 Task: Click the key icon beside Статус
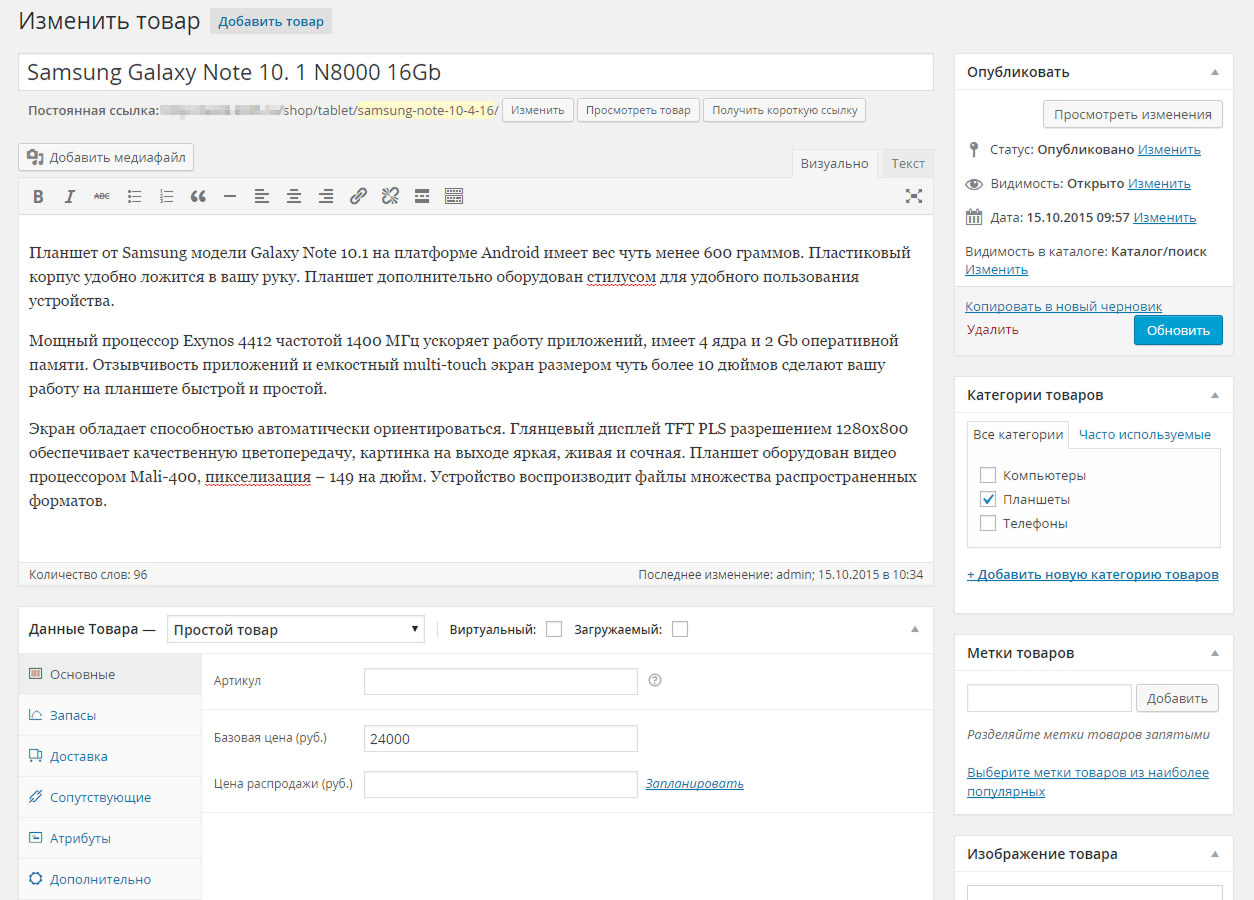pos(974,150)
